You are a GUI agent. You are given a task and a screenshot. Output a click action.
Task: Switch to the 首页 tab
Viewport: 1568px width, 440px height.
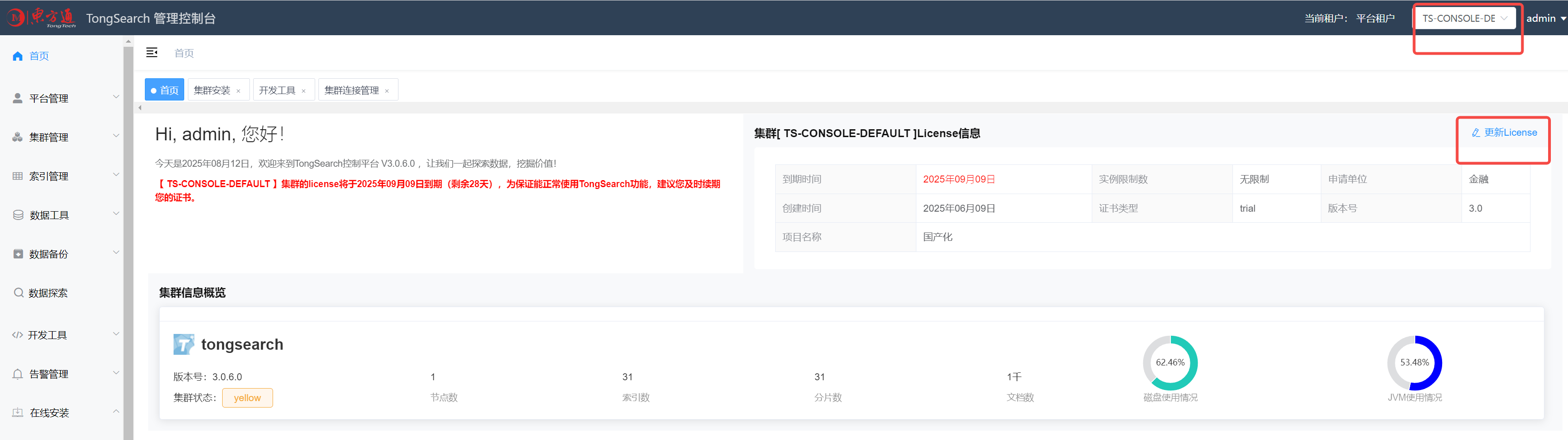pos(164,89)
